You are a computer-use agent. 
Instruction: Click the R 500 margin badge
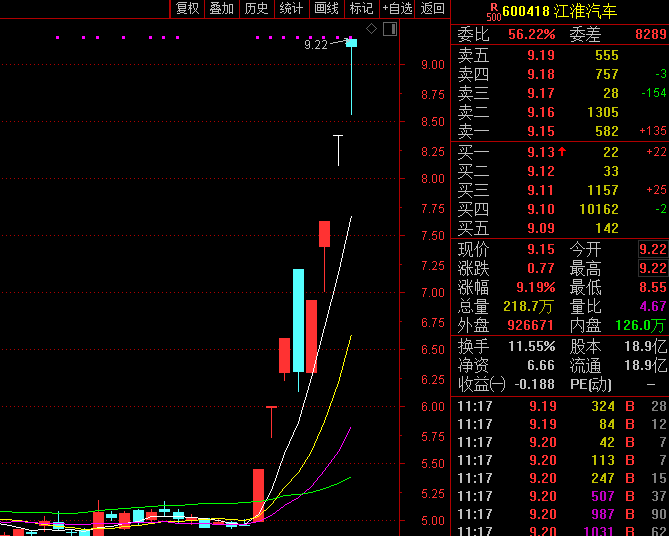(x=493, y=12)
